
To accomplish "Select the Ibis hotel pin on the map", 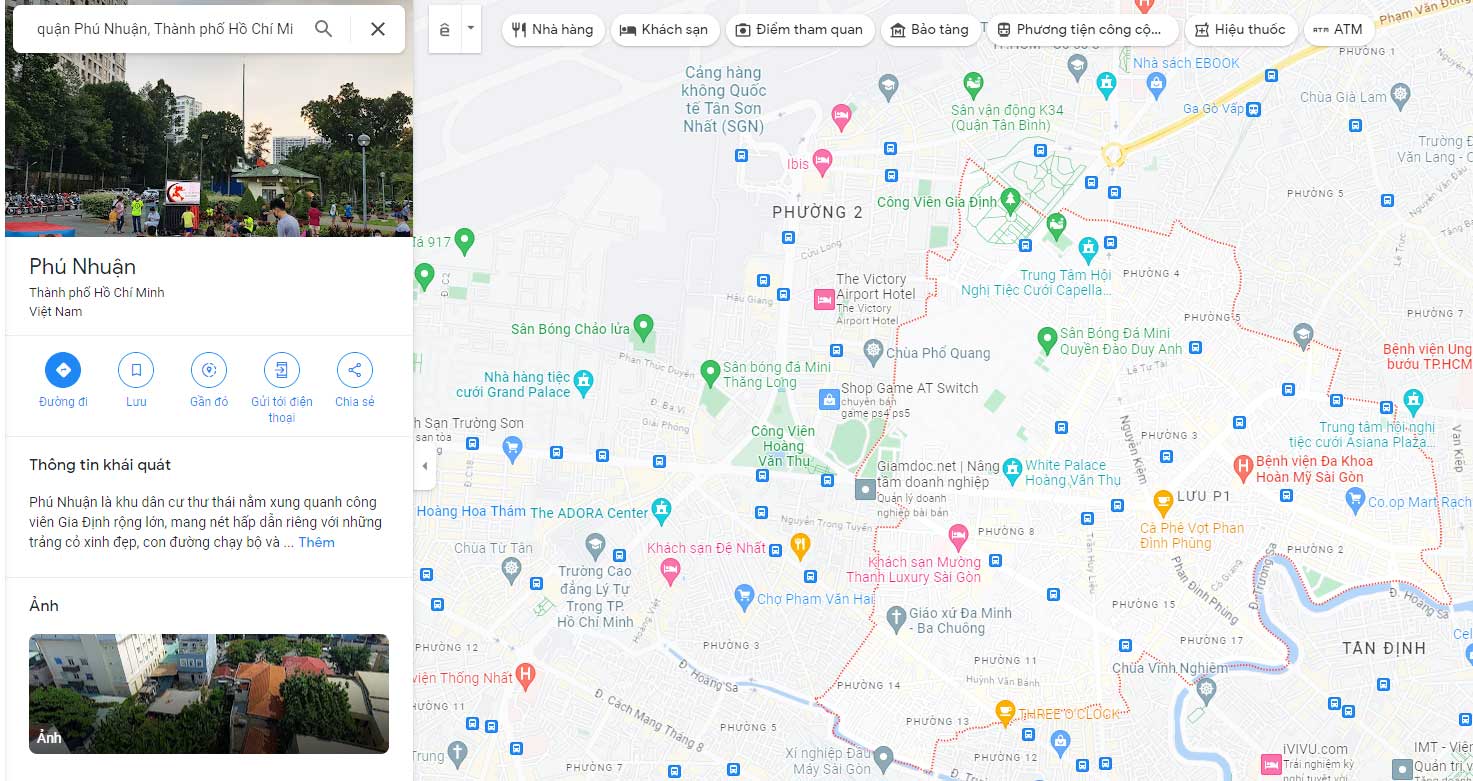I will pos(822,162).
